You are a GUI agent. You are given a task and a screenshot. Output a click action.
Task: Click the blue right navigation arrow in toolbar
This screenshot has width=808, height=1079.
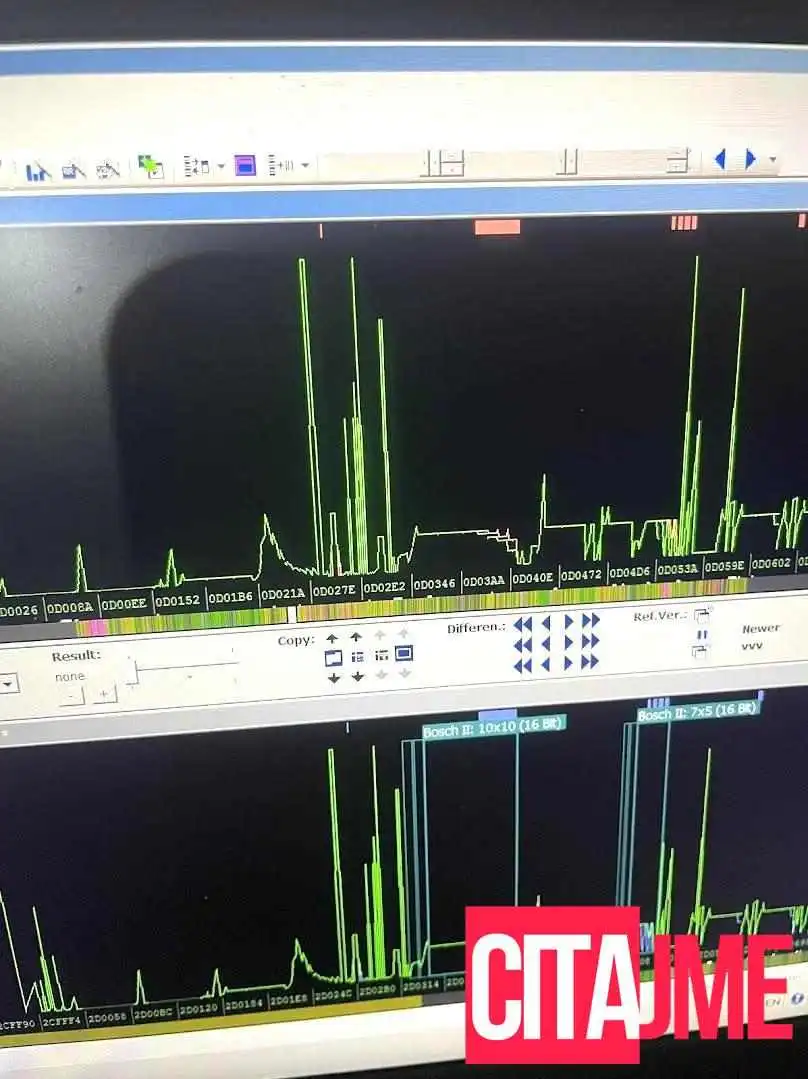click(x=750, y=160)
